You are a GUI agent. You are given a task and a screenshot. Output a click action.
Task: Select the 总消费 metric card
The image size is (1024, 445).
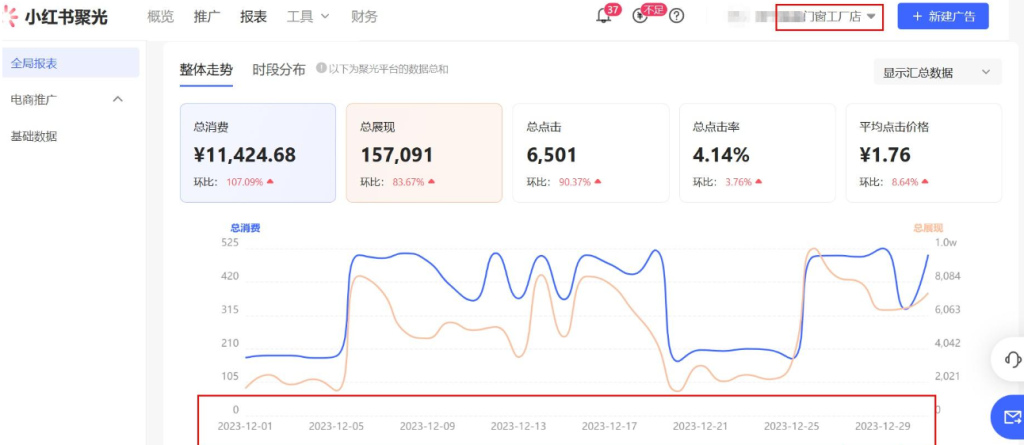258,153
